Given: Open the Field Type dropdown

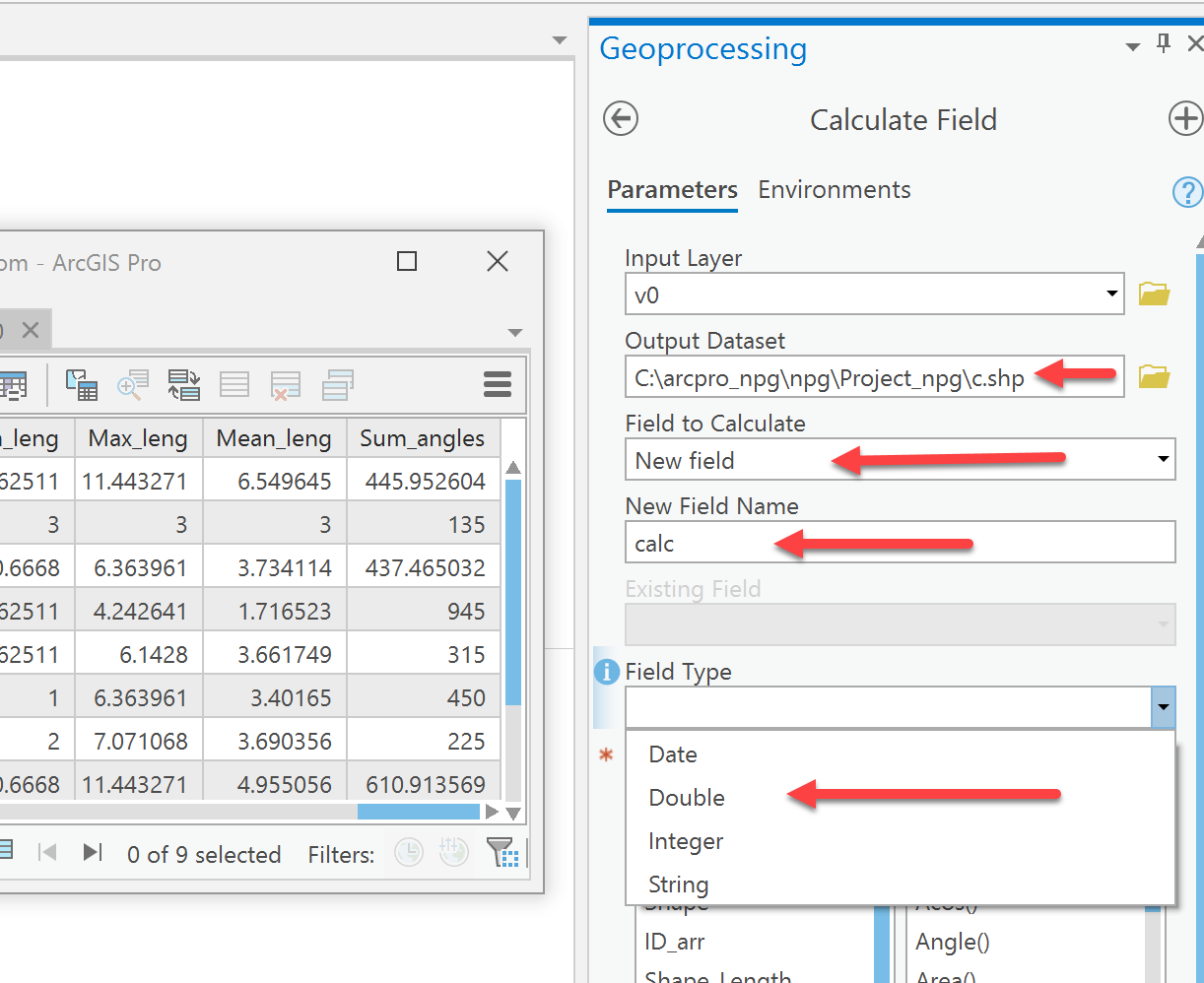Looking at the screenshot, I should pyautogui.click(x=1163, y=707).
